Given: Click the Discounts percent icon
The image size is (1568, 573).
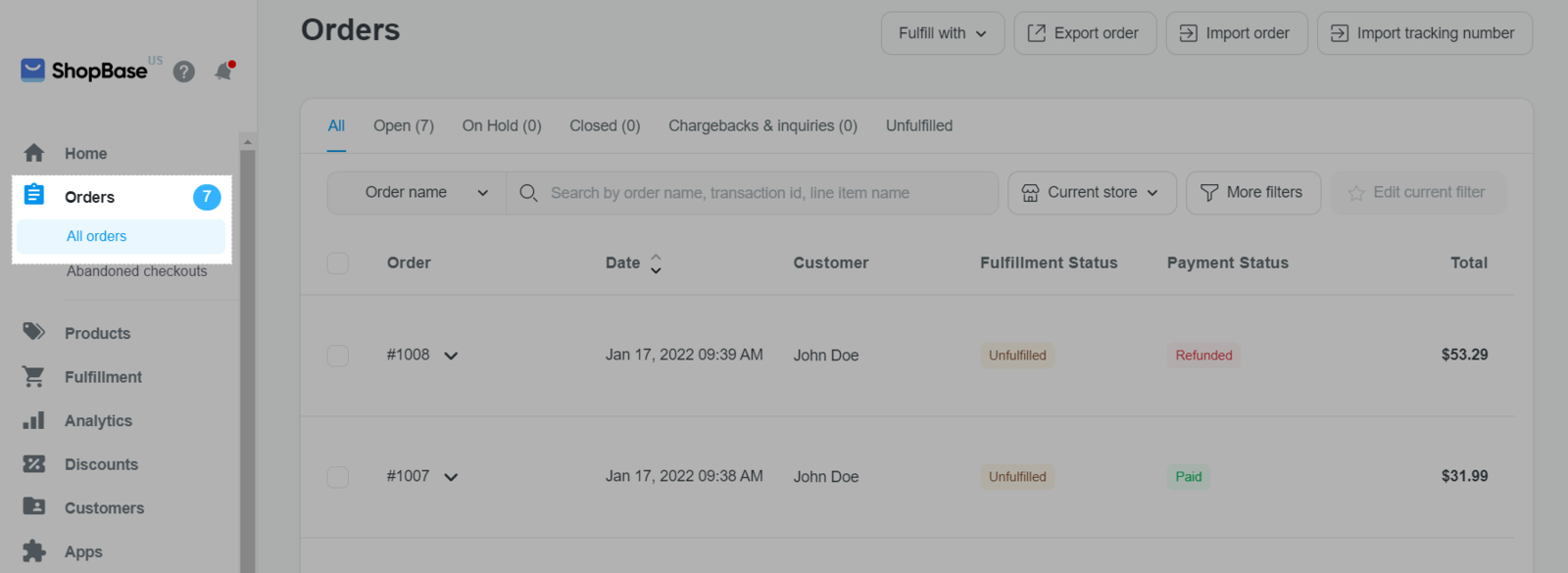Looking at the screenshot, I should pyautogui.click(x=34, y=464).
